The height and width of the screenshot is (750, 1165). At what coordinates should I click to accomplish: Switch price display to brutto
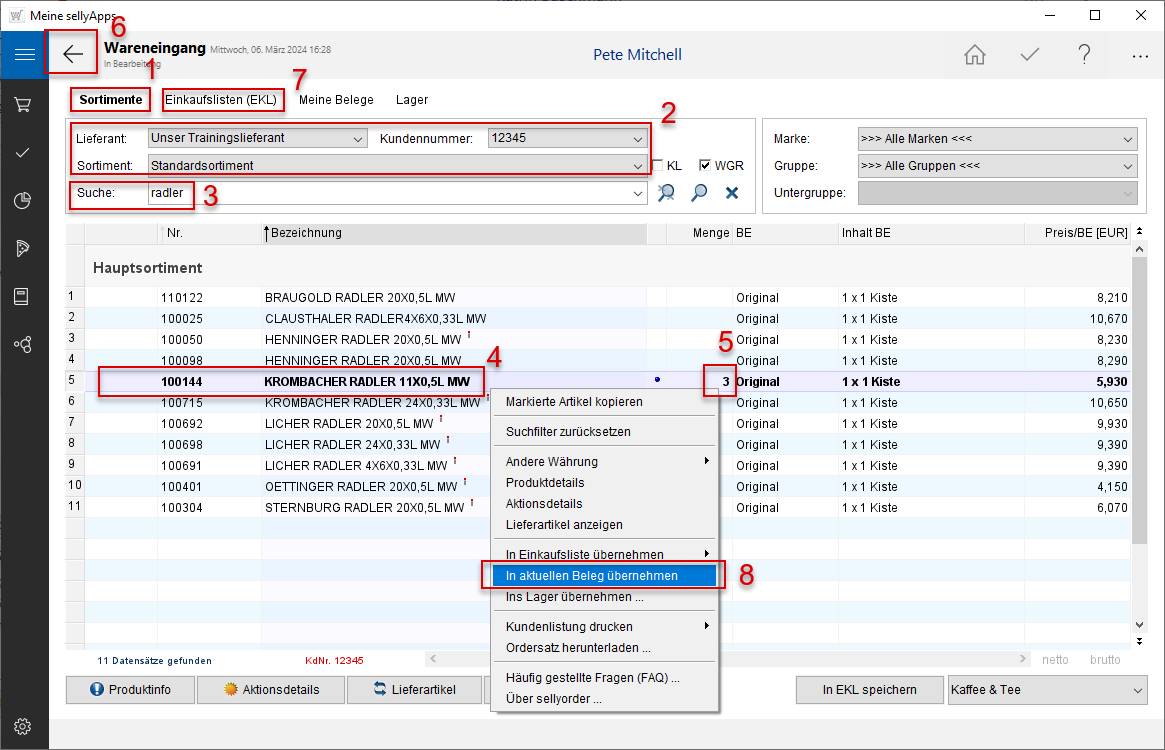tap(1105, 660)
